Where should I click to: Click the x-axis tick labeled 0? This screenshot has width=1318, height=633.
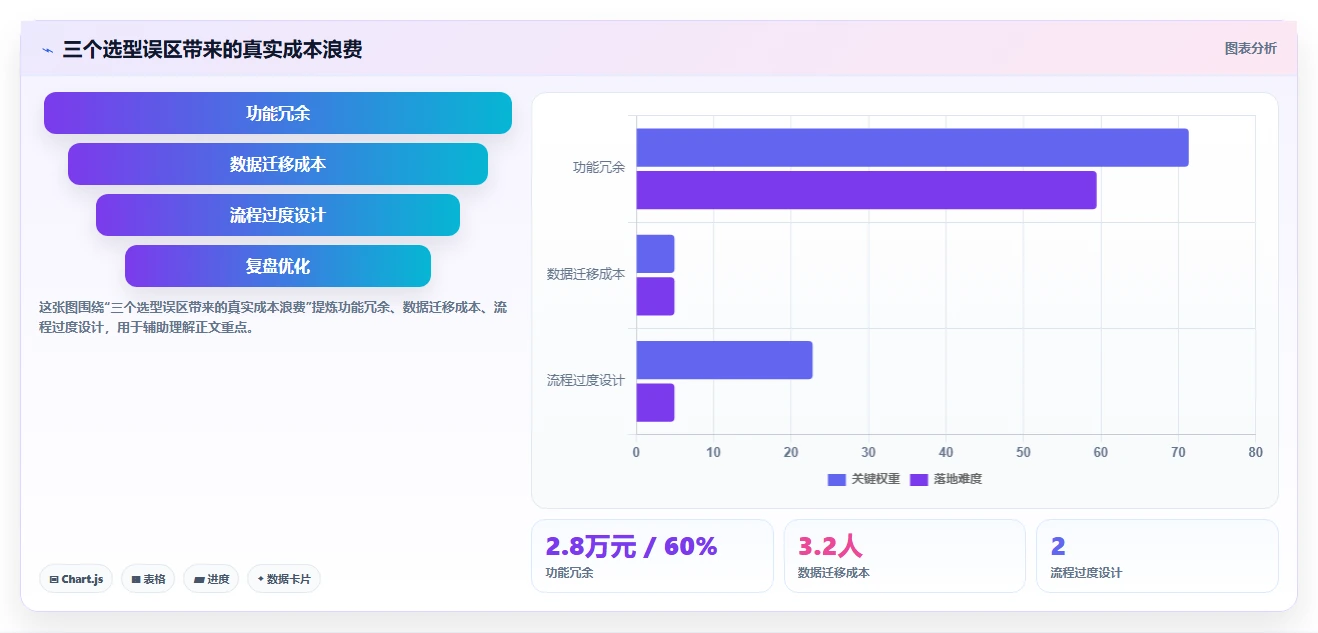[636, 452]
